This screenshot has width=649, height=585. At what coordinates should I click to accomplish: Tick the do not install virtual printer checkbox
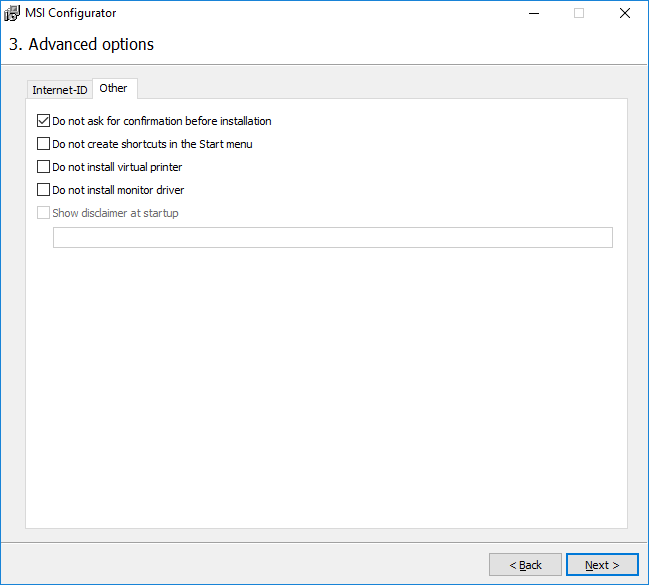[x=43, y=167]
